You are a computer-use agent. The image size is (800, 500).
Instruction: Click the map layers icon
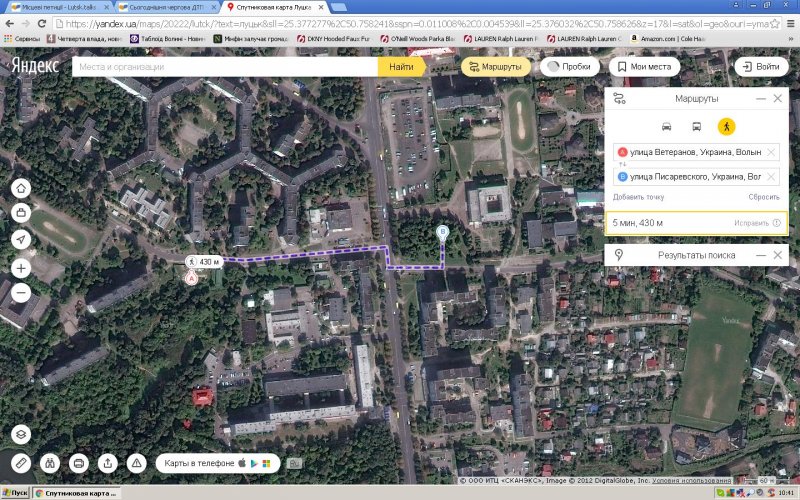(x=21, y=434)
